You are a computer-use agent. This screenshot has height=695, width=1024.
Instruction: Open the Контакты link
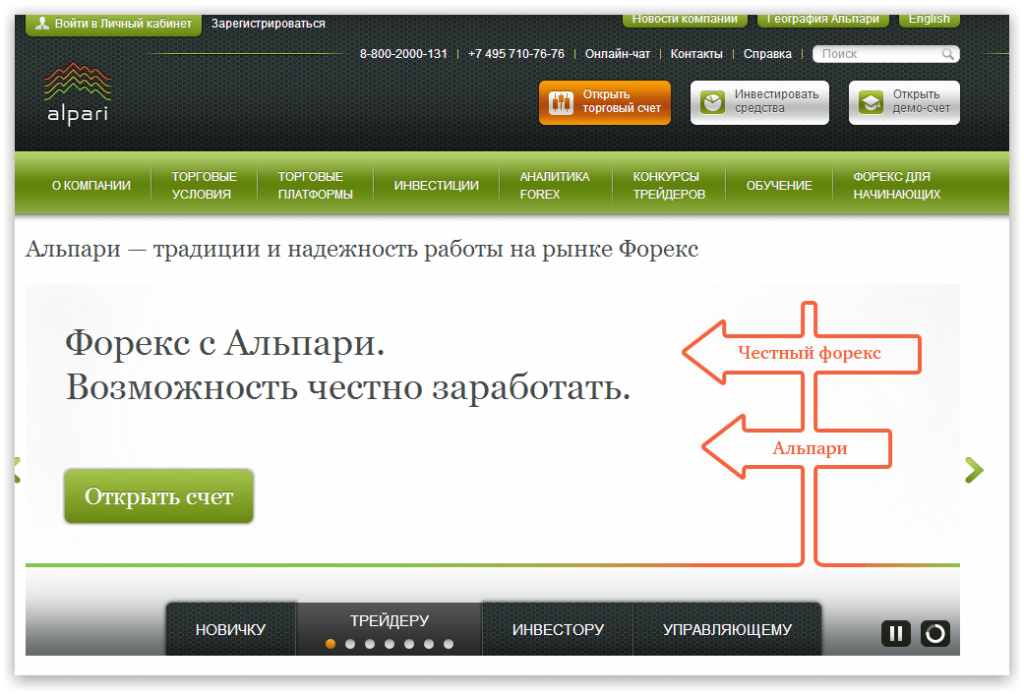696,54
